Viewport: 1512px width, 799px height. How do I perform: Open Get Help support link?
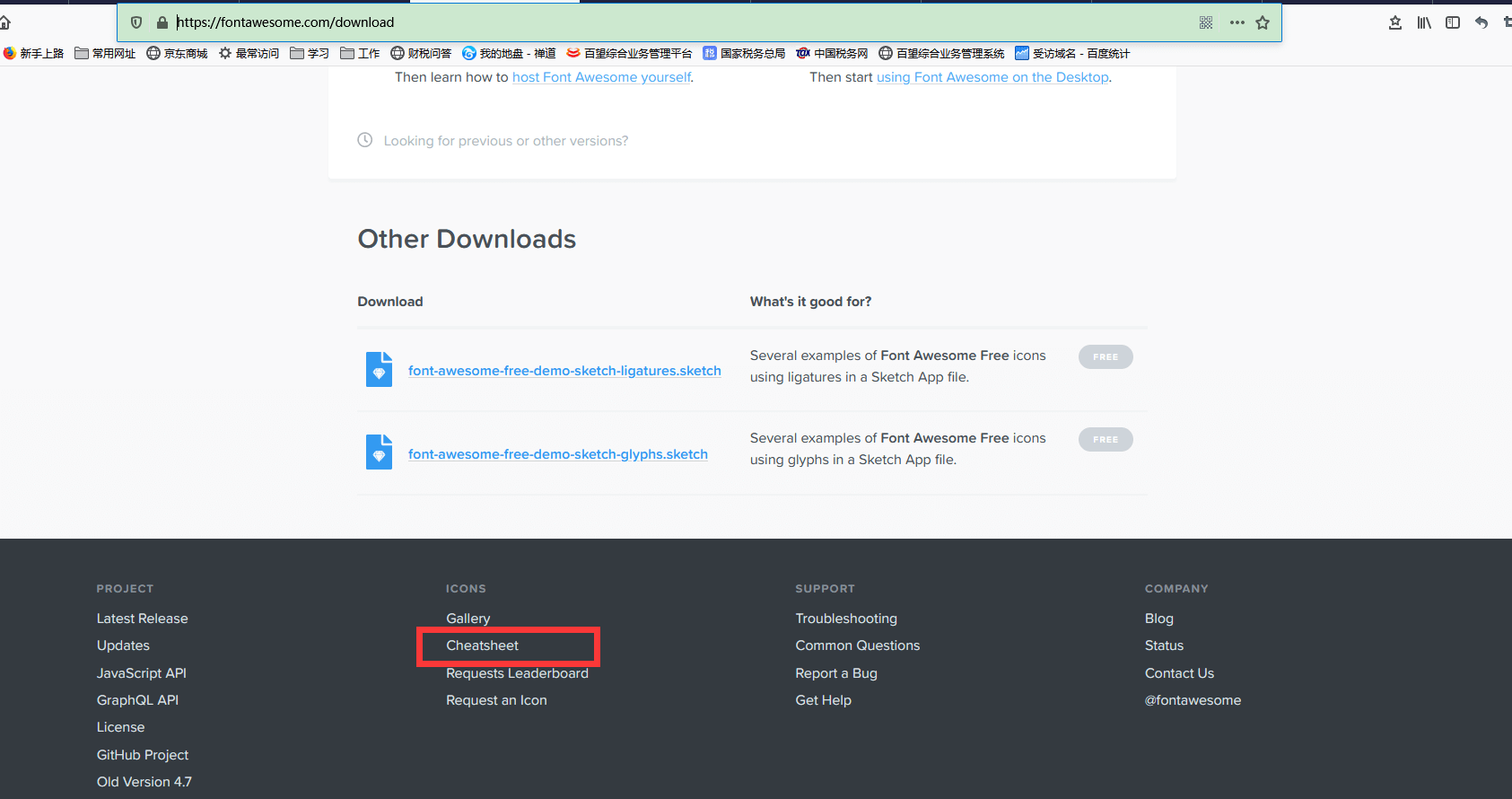coord(824,700)
